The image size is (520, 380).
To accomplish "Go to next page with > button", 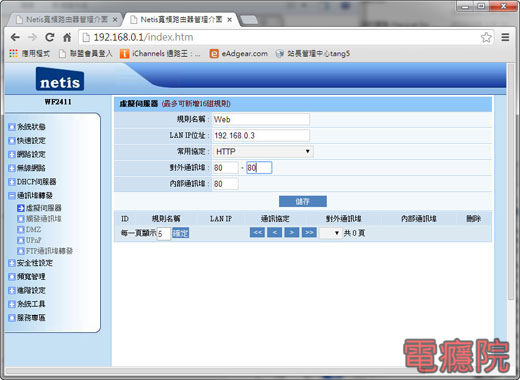I will (292, 232).
